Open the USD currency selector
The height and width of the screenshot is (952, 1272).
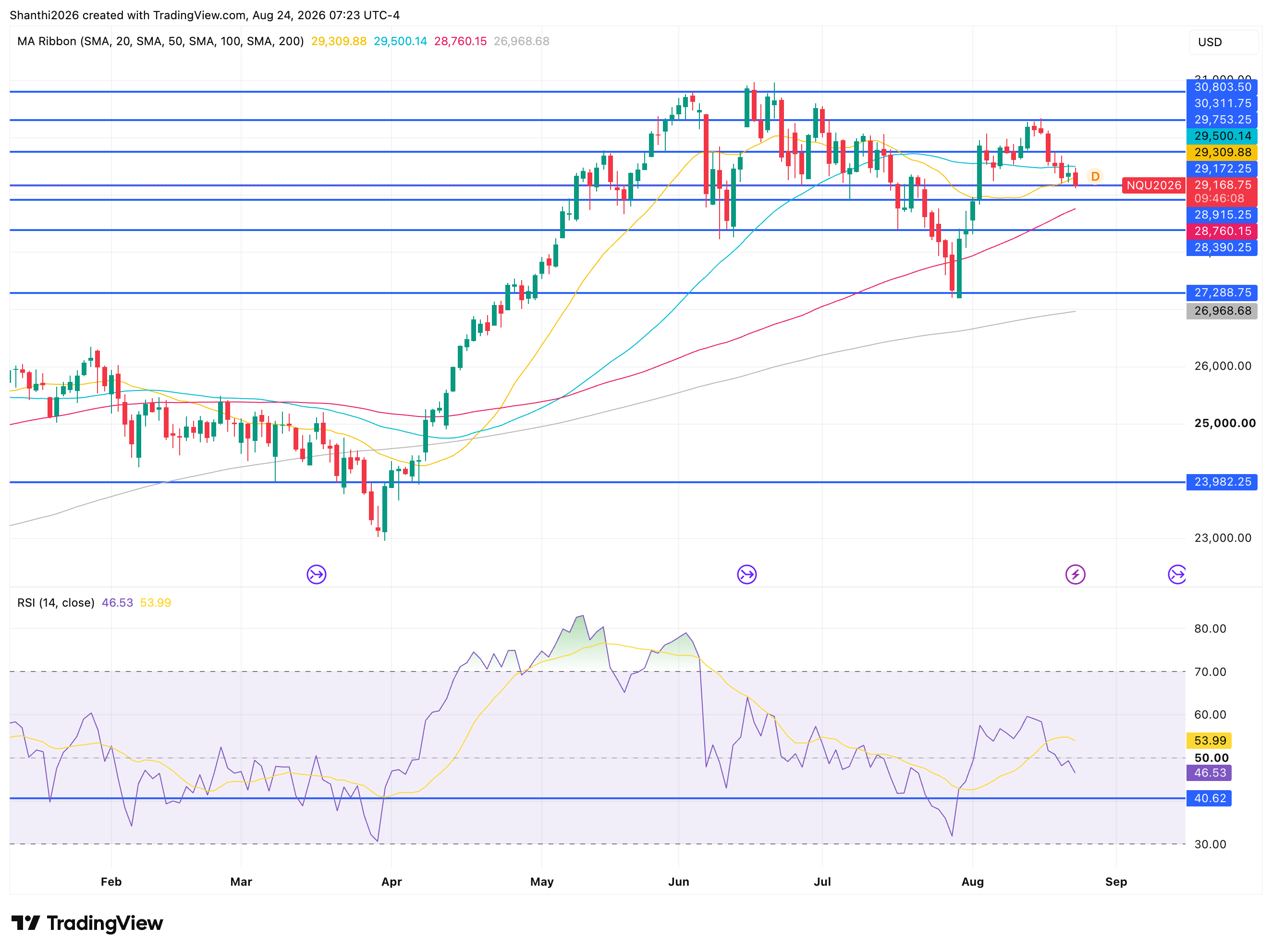pos(1223,42)
